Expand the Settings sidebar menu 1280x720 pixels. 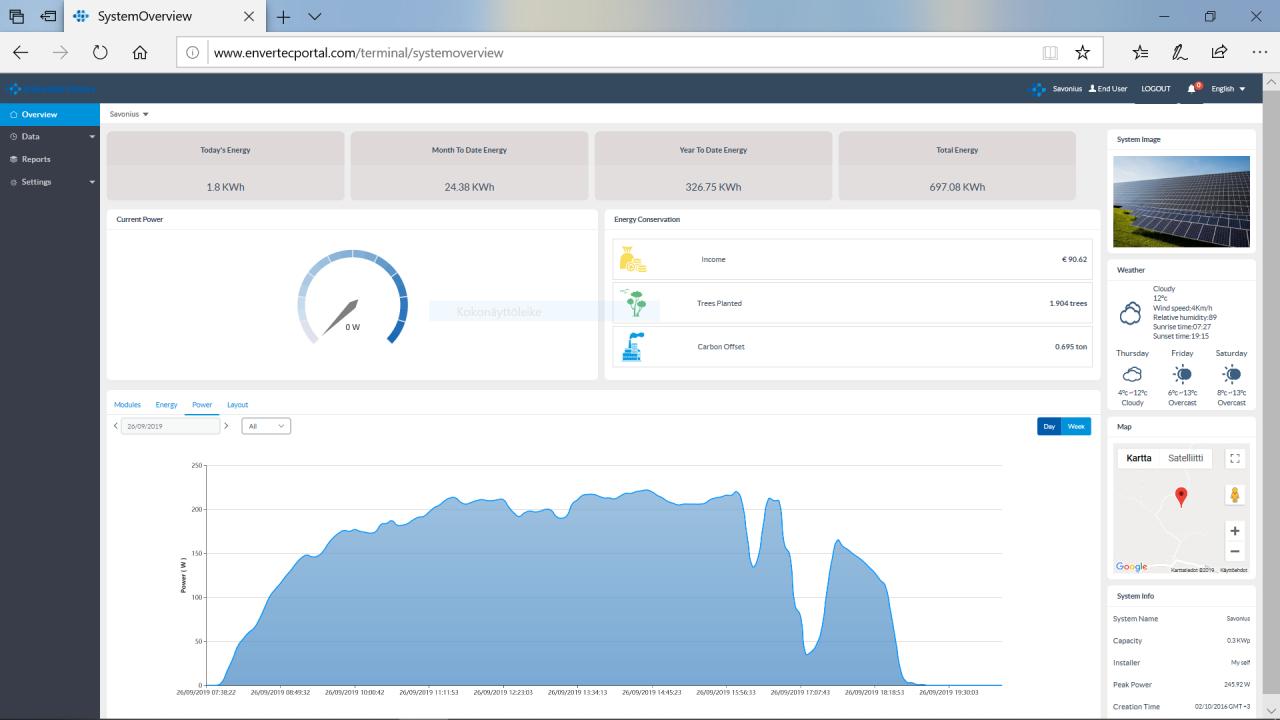point(50,182)
